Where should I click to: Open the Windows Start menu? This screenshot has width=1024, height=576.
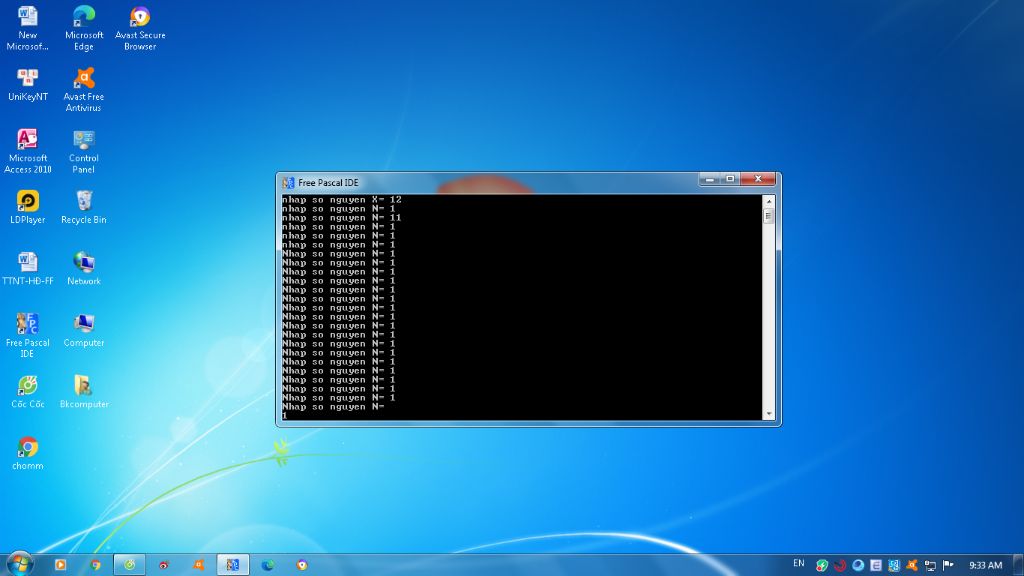point(19,564)
